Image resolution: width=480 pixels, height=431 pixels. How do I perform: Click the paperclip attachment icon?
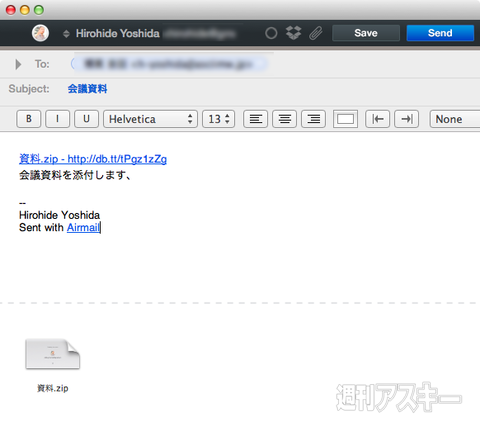(315, 33)
